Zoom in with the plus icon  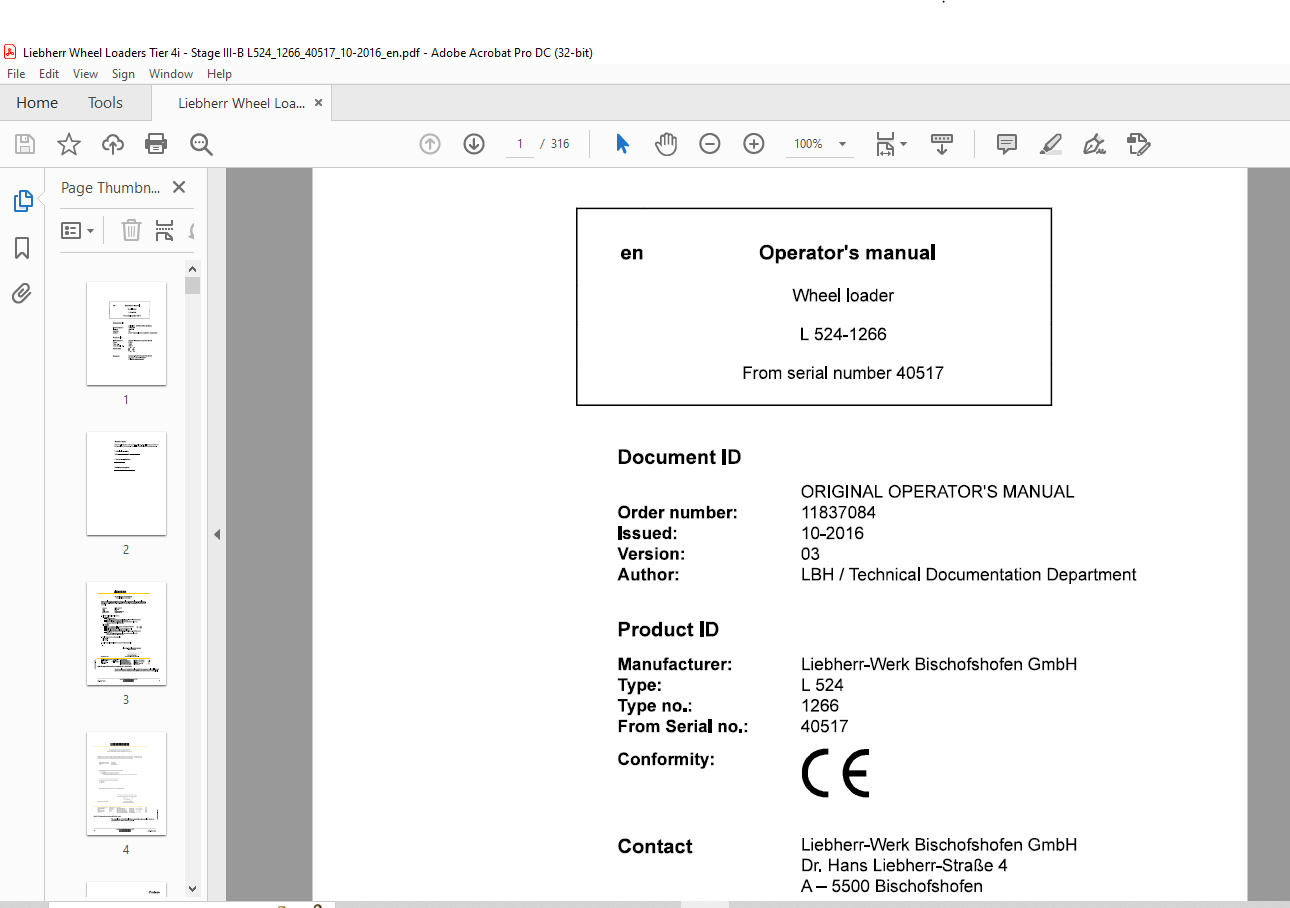(754, 144)
